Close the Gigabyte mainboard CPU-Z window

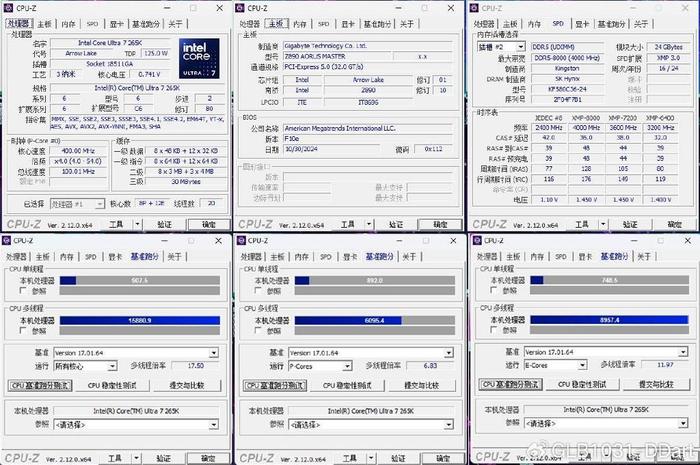point(451,8)
